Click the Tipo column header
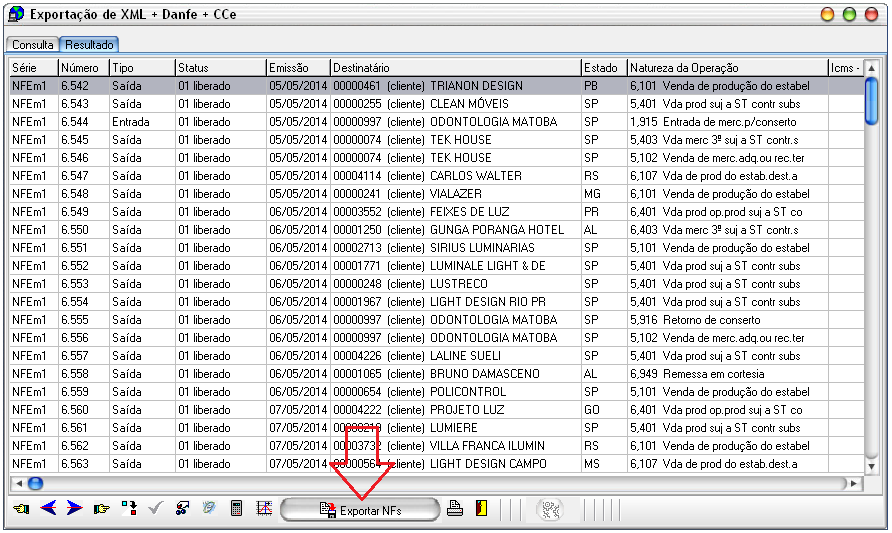 pyautogui.click(x=142, y=68)
